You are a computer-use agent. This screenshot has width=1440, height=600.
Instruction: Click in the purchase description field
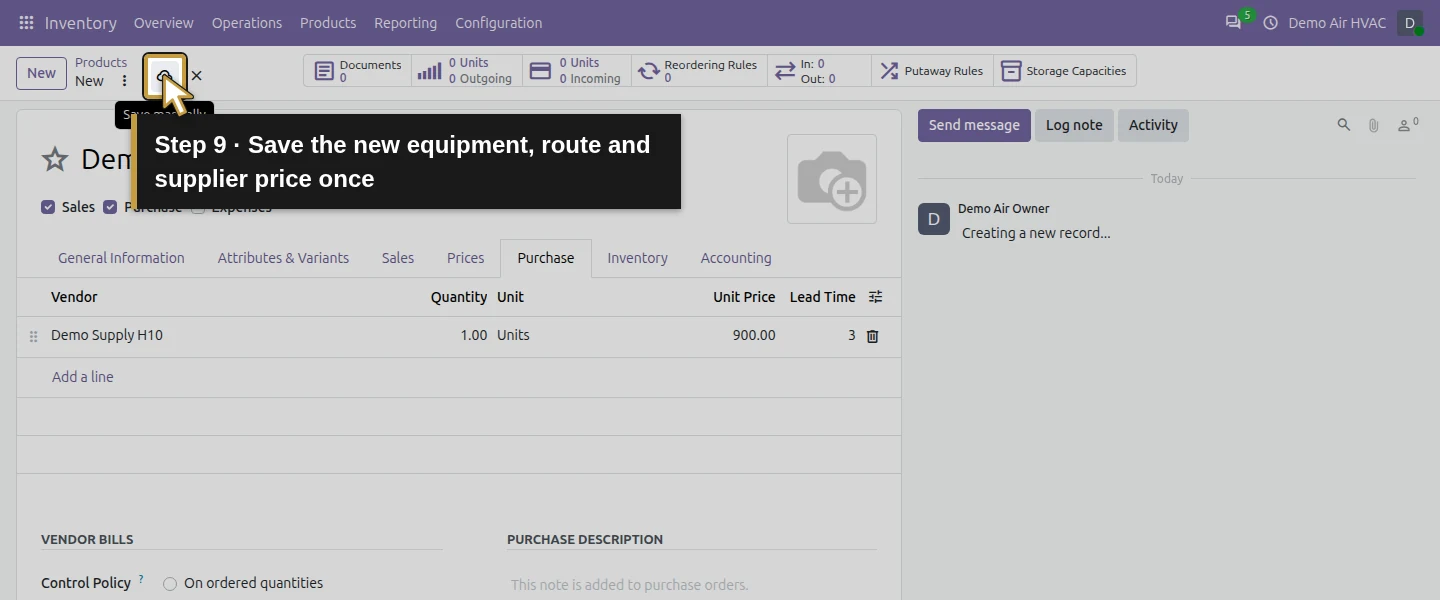[692, 584]
